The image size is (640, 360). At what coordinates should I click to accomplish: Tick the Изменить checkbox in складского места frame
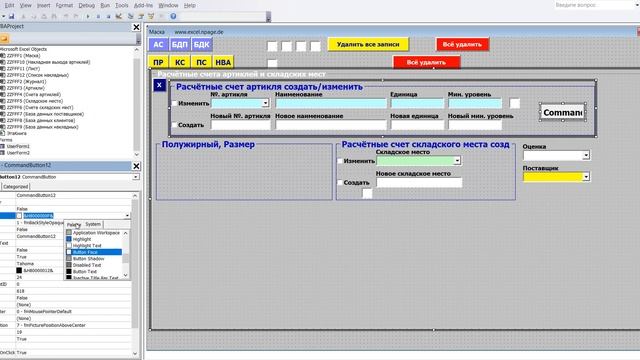pos(340,161)
